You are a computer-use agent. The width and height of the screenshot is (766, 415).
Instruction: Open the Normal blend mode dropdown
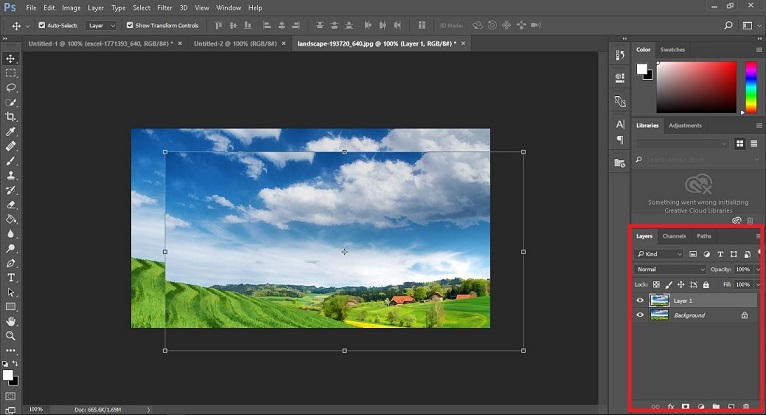[670, 269]
